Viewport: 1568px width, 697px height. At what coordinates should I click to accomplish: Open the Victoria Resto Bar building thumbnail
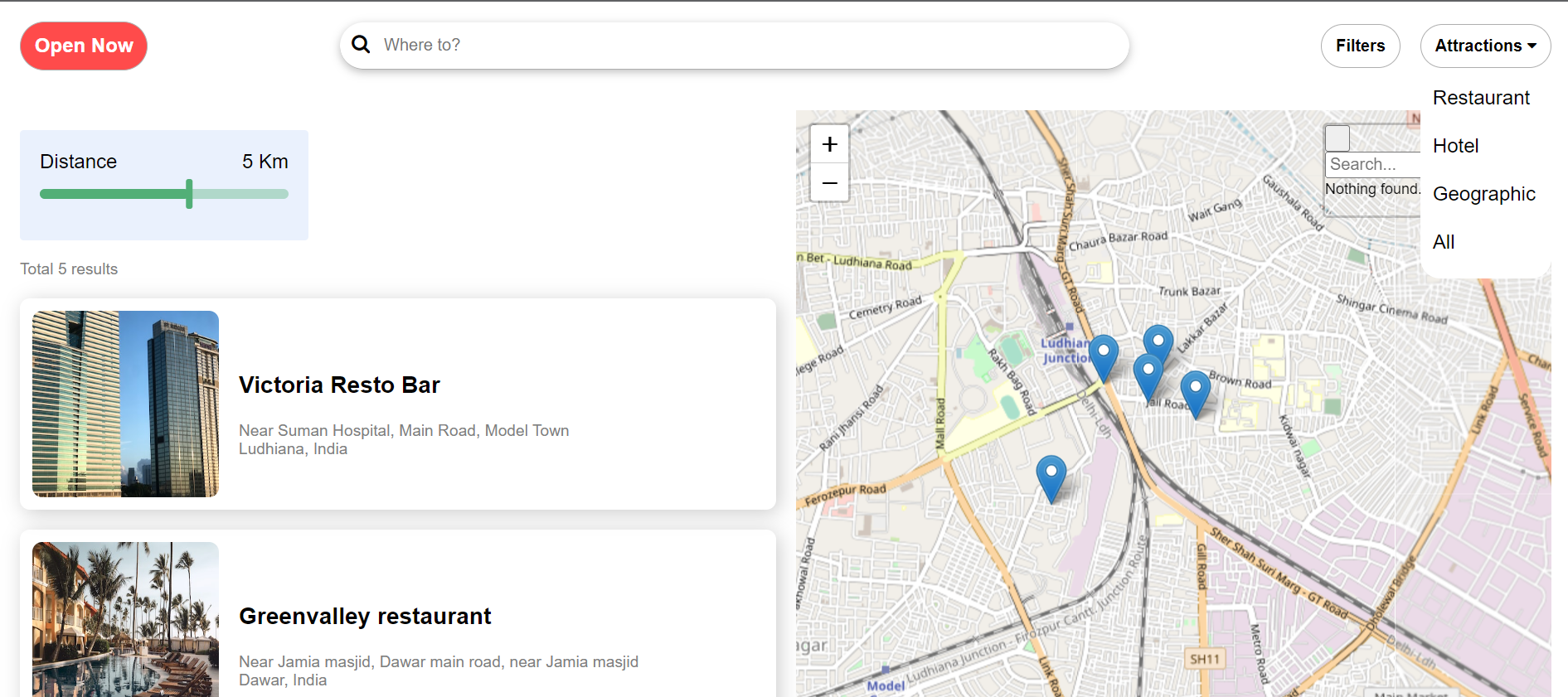pyautogui.click(x=125, y=404)
